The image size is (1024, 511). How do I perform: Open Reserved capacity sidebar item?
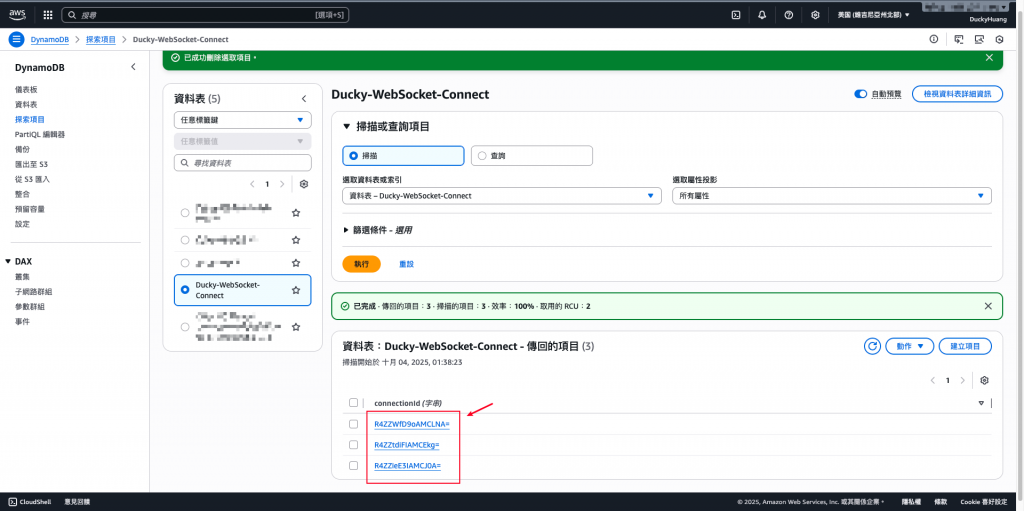pos(30,209)
